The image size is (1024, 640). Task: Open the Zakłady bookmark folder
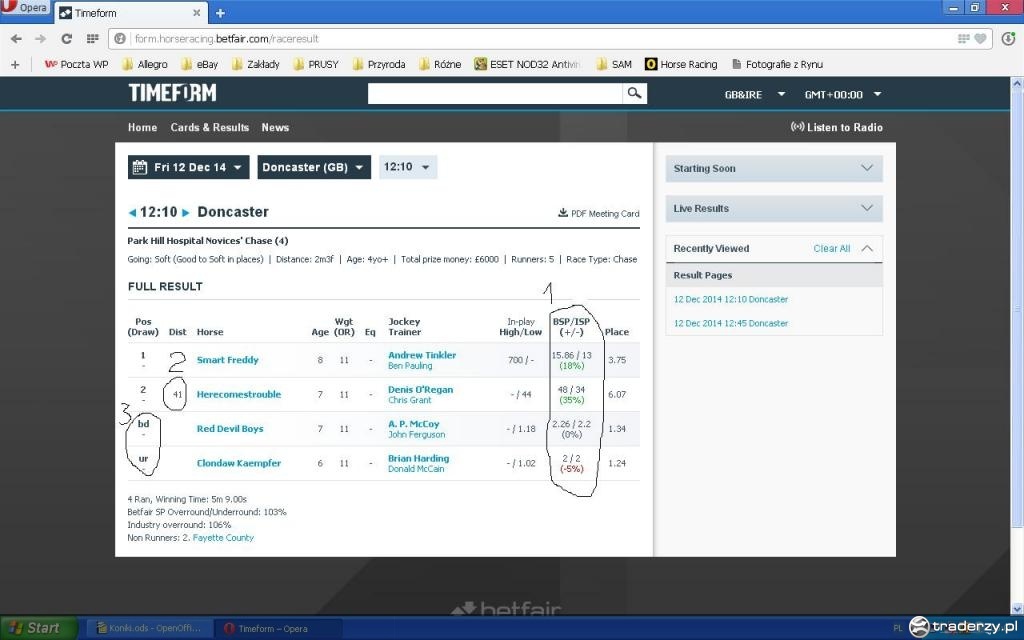point(256,65)
